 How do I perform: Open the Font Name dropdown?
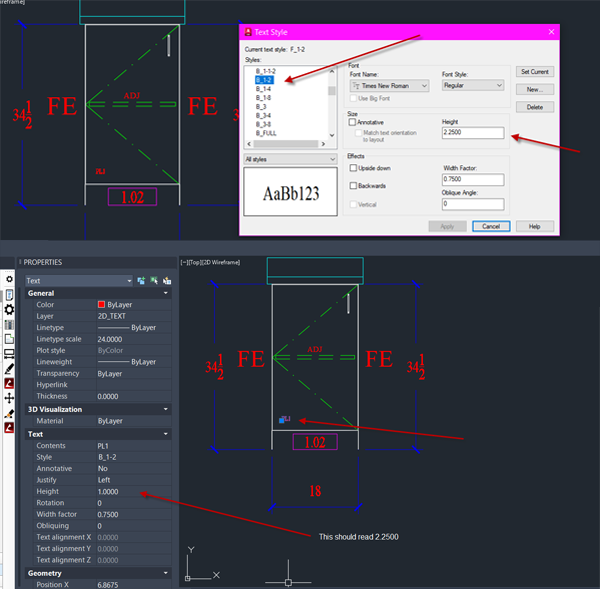[388, 86]
